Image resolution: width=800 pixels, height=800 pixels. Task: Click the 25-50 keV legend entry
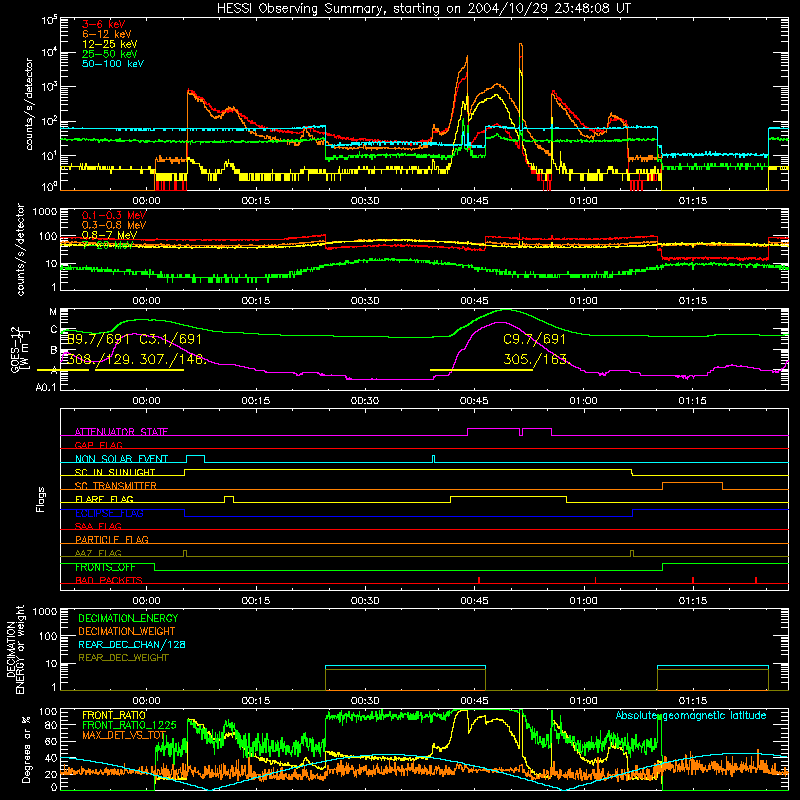tap(109, 54)
